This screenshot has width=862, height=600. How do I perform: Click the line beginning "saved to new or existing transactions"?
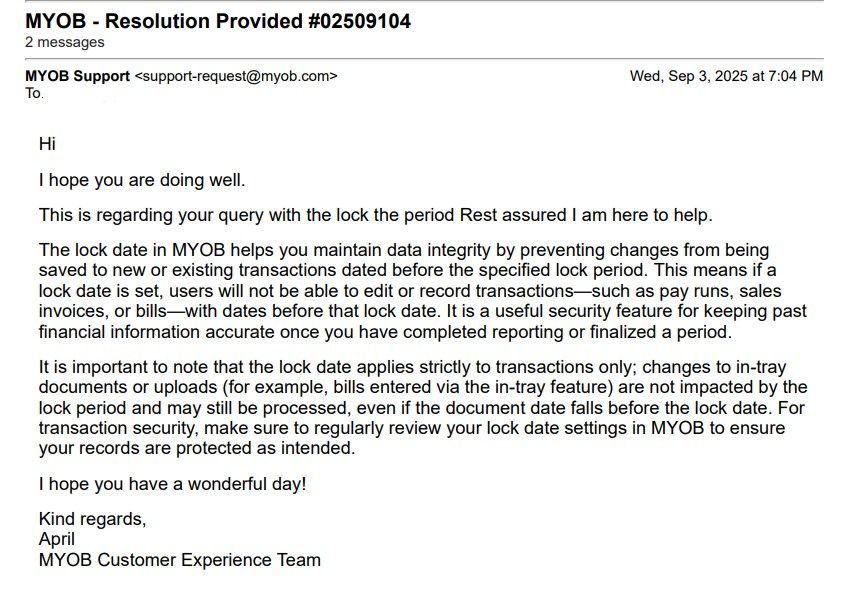406,270
